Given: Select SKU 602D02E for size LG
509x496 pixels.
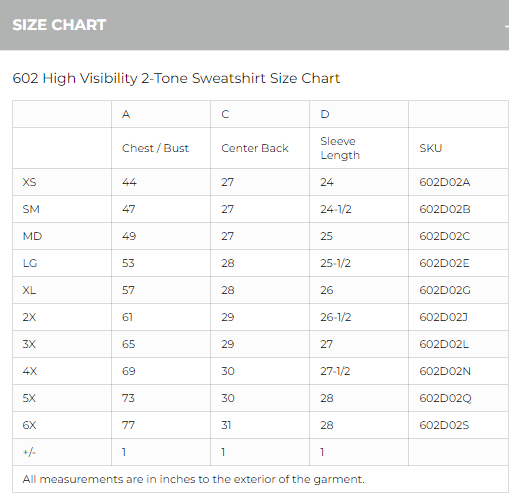Looking at the screenshot, I should coord(444,263).
